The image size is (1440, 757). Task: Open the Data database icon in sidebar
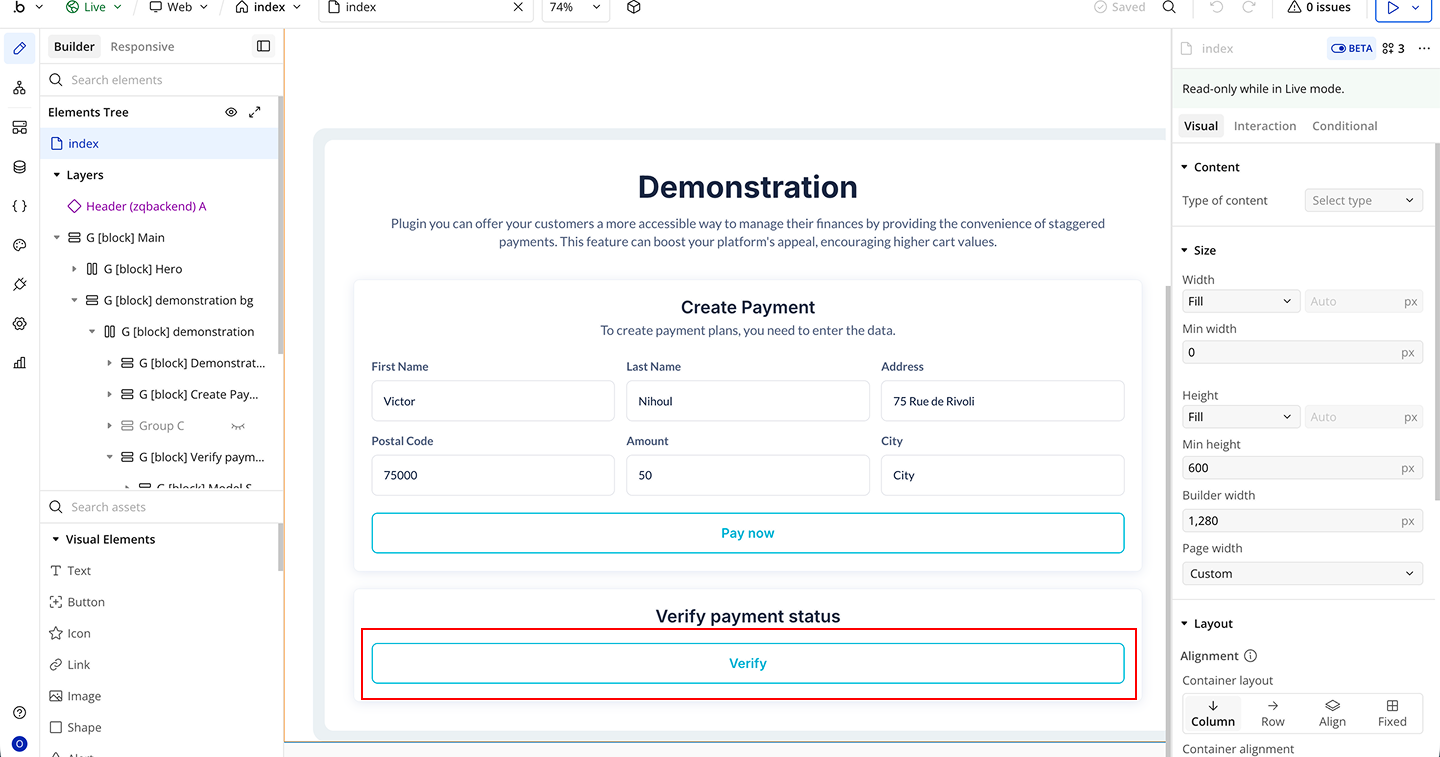(19, 167)
